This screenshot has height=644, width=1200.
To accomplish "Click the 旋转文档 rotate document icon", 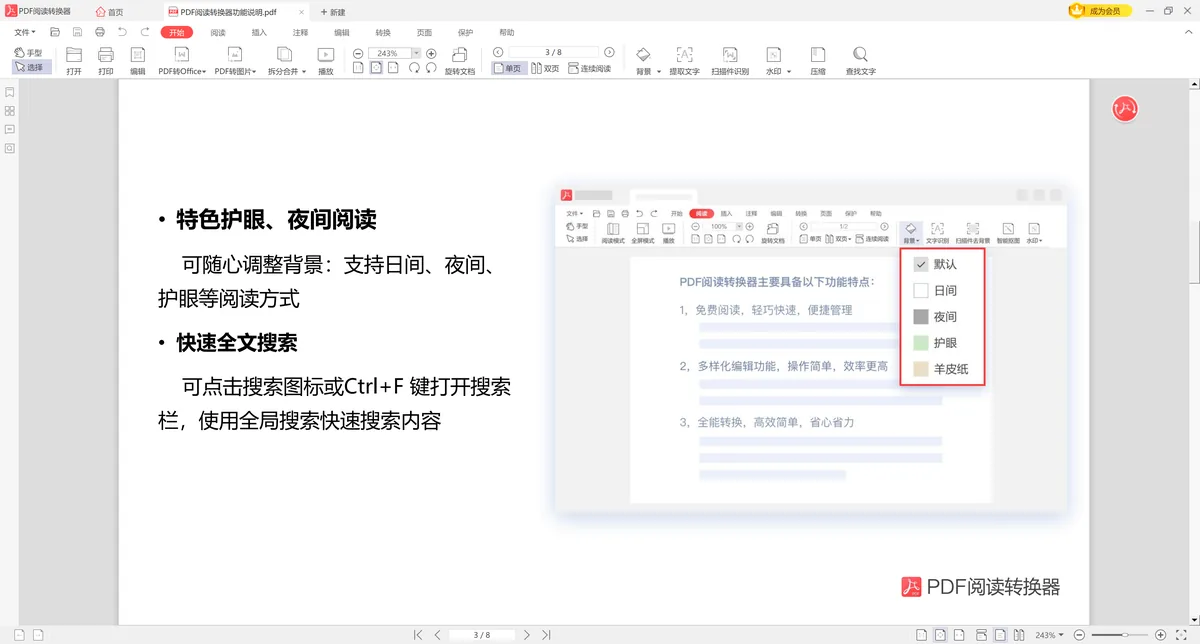I will click(x=460, y=61).
